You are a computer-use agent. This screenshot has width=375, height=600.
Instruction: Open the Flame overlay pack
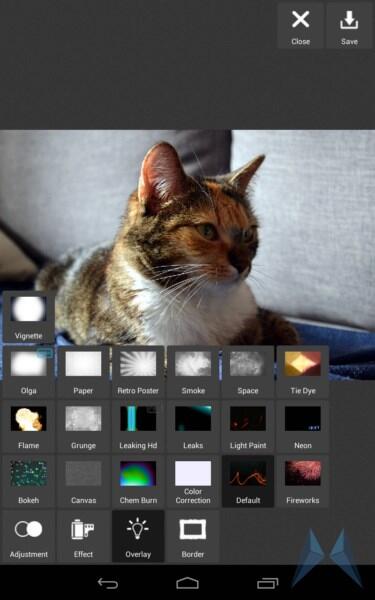(29, 426)
